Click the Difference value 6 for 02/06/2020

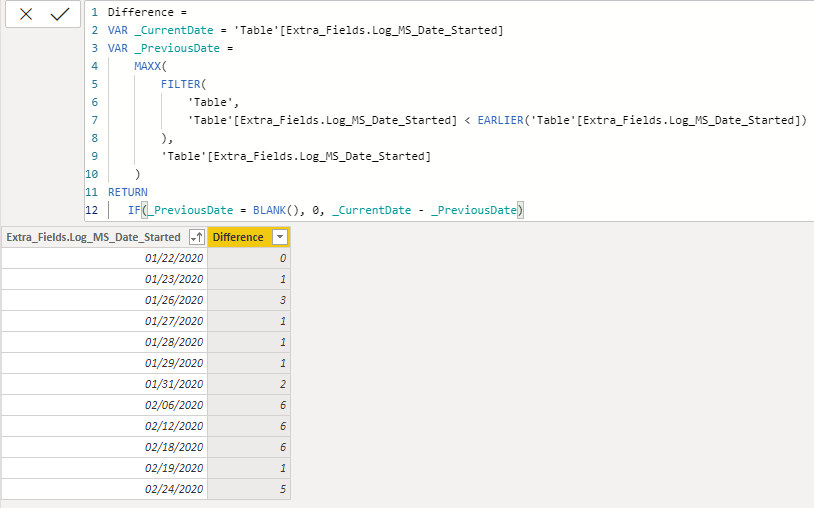249,405
